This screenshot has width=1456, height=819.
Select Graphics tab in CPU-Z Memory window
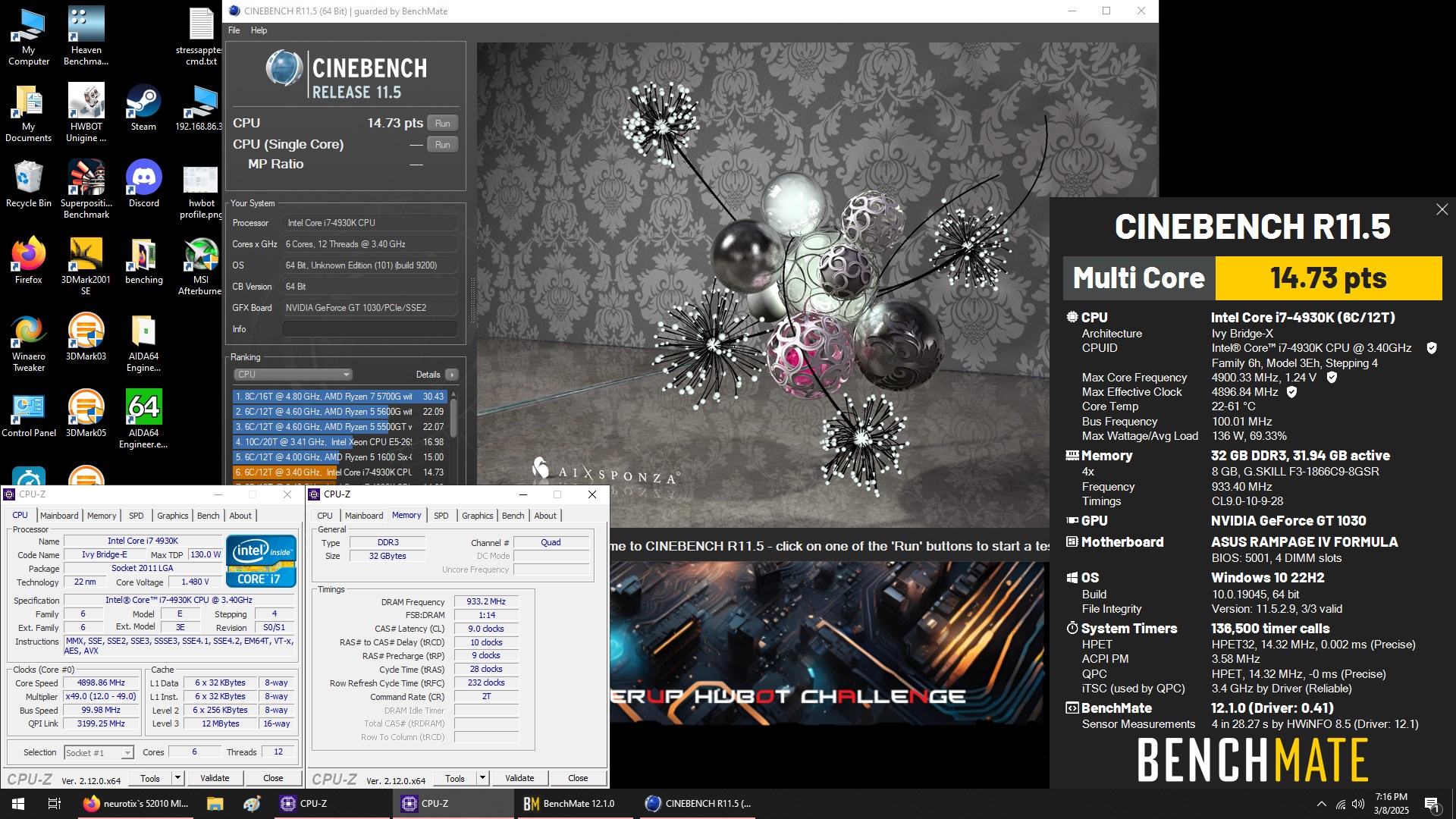pos(478,516)
